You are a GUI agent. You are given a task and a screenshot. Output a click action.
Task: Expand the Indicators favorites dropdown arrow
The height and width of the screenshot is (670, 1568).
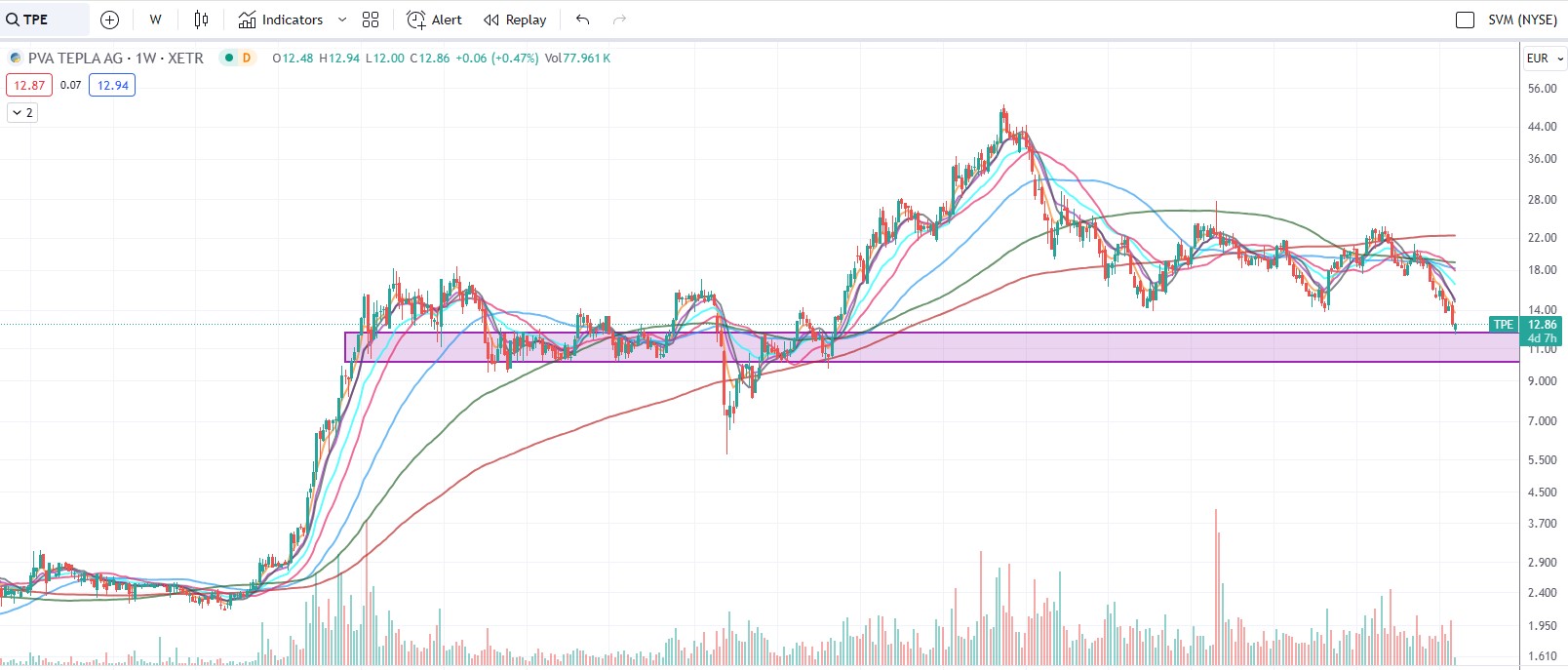click(342, 20)
